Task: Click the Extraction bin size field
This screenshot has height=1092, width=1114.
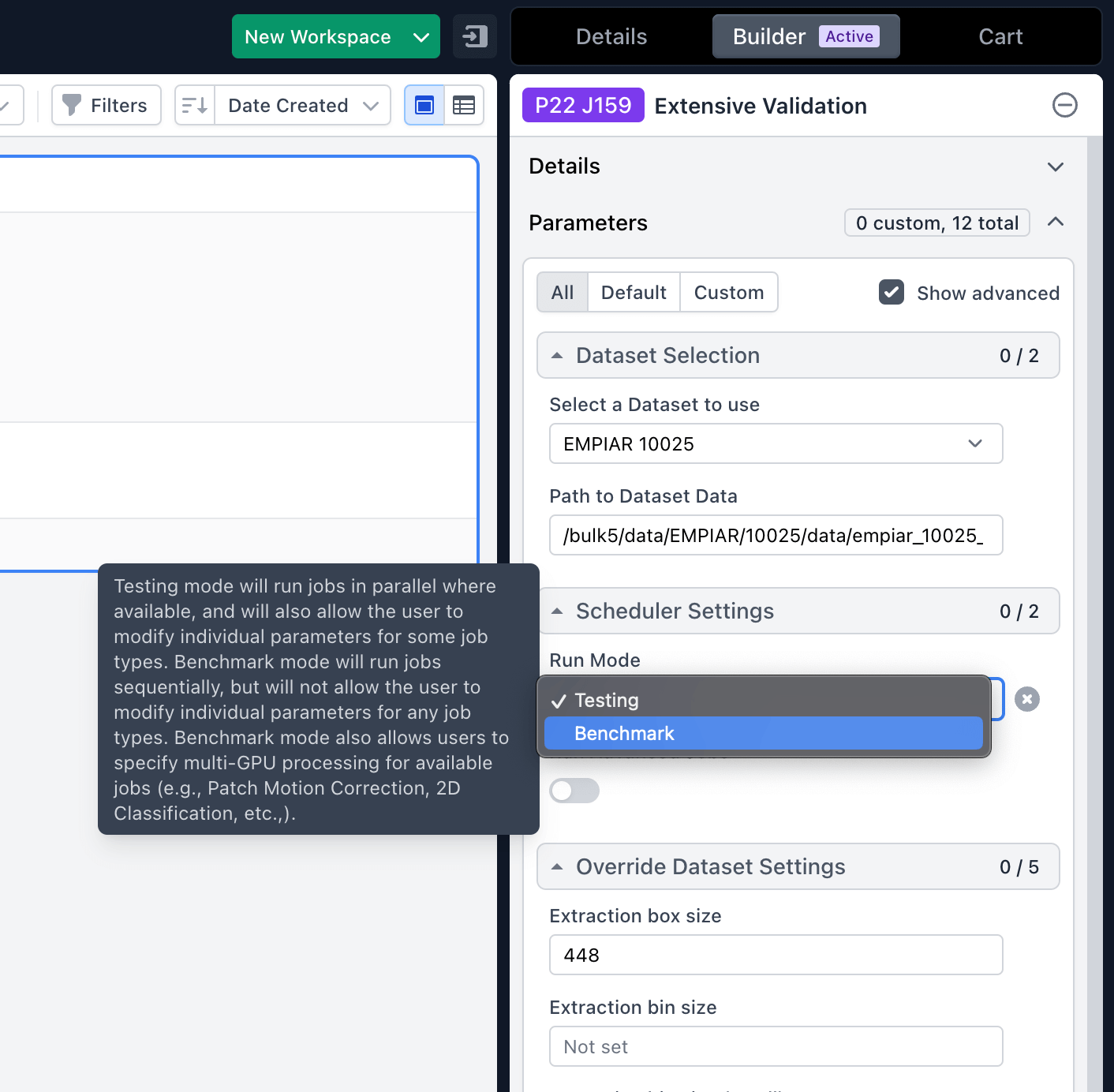Action: pos(776,1046)
